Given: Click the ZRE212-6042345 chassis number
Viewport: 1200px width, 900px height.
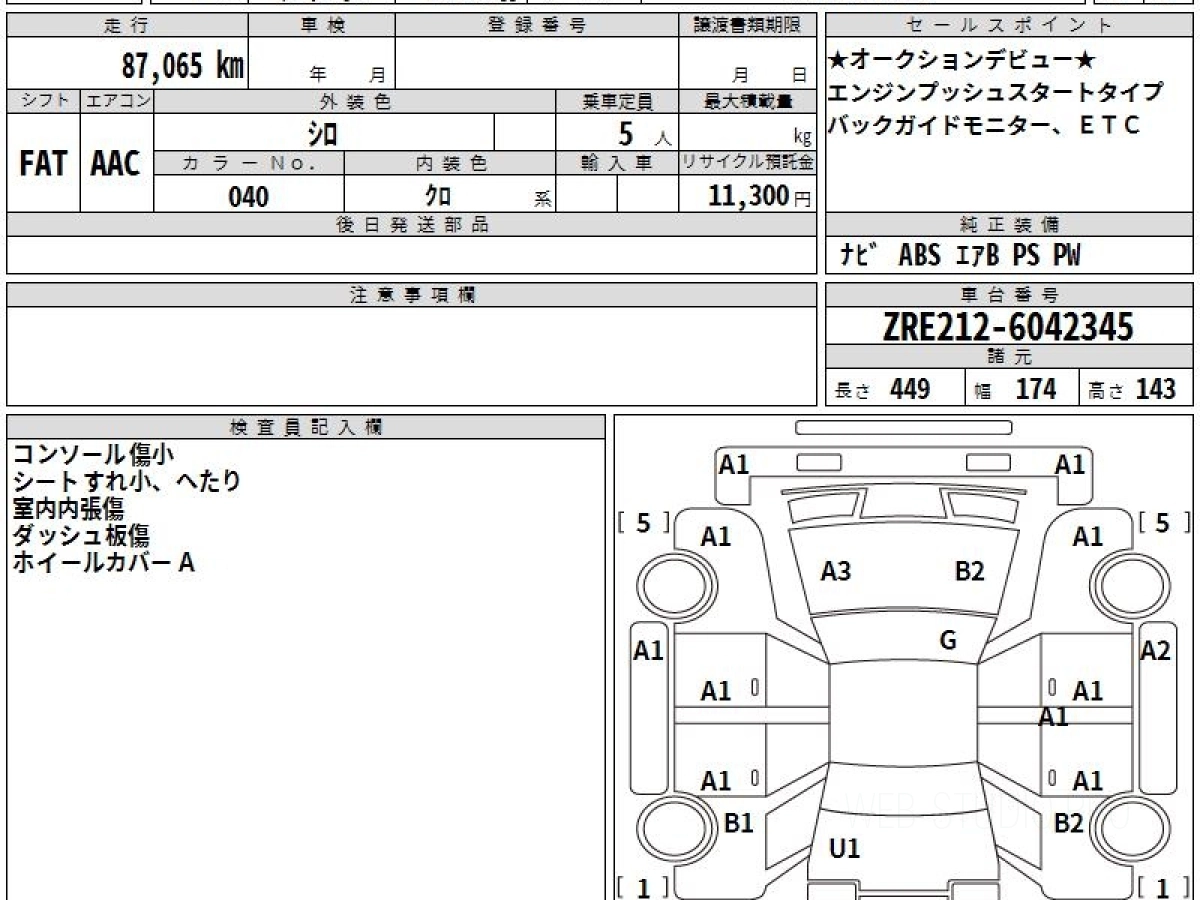Looking at the screenshot, I should [1008, 327].
